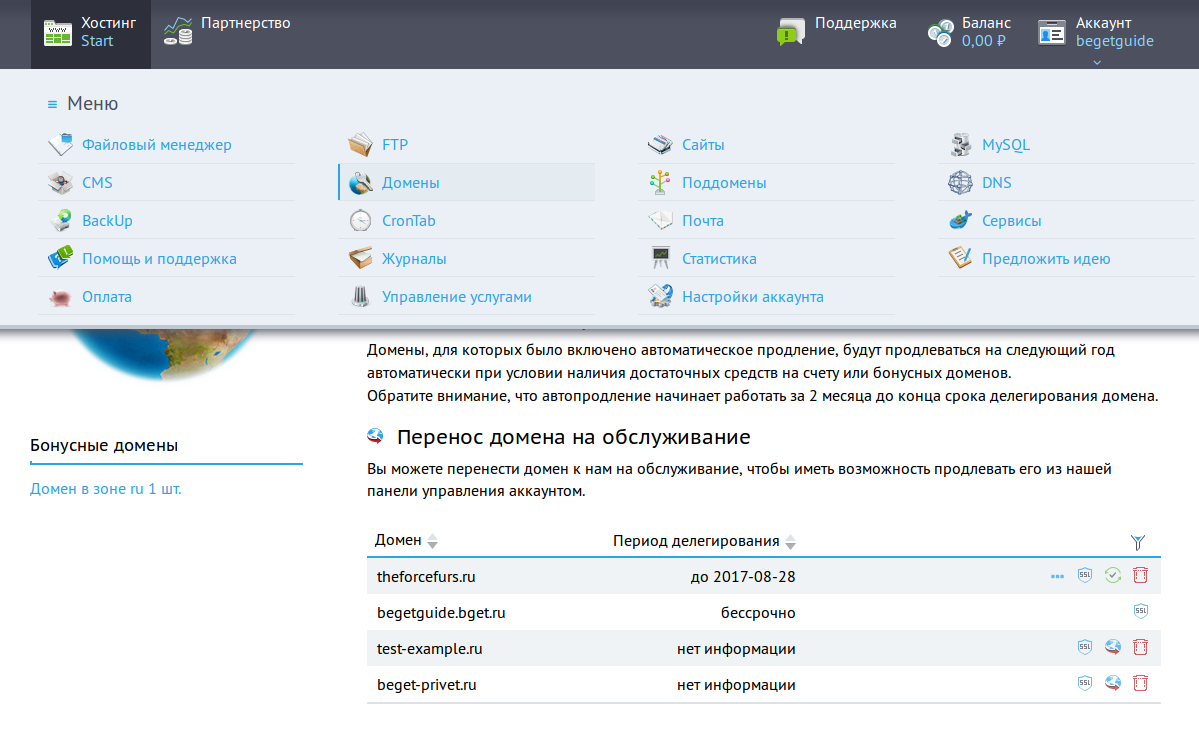The image size is (1199, 750).
Task: Click transfer domain icon for beget-privet.ru
Action: click(1112, 684)
